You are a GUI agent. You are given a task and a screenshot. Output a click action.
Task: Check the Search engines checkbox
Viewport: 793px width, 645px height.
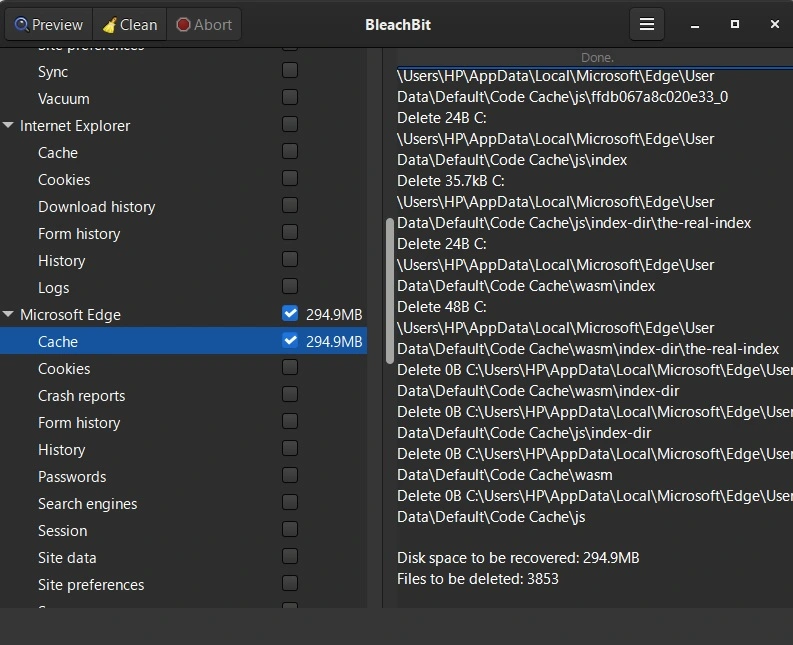pyautogui.click(x=290, y=502)
